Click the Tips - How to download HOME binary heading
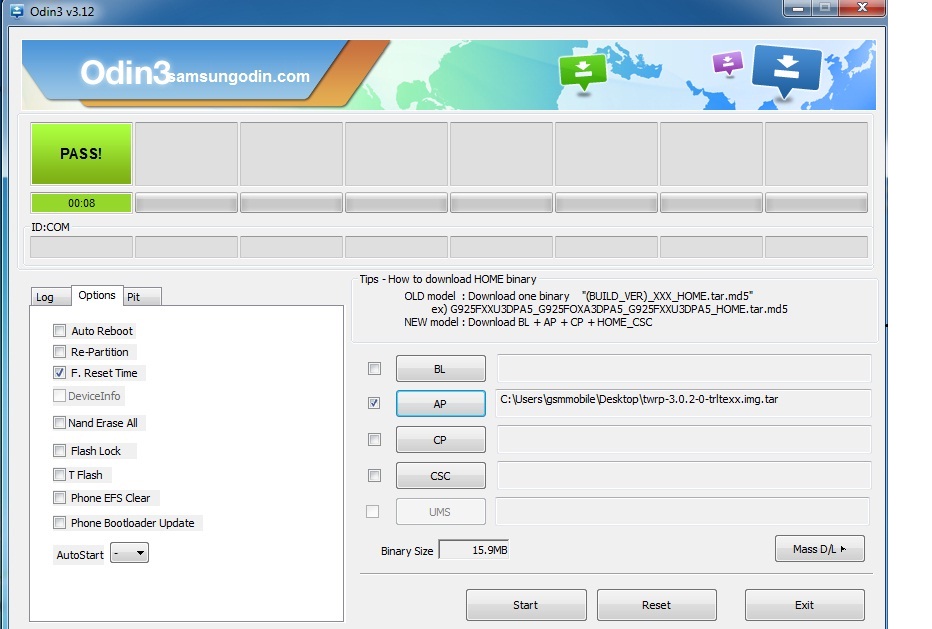Image resolution: width=932 pixels, height=629 pixels. click(x=448, y=279)
